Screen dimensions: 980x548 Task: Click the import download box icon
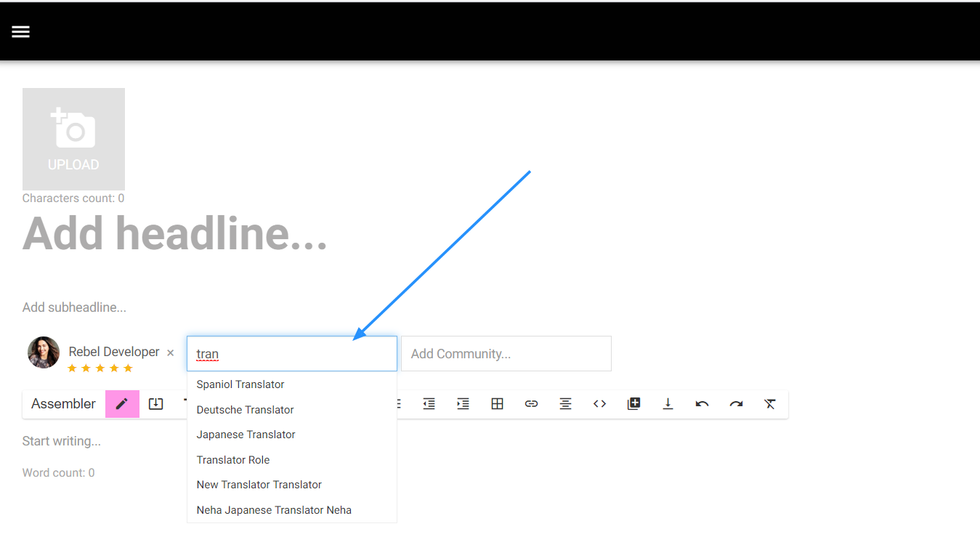pyautogui.click(x=156, y=404)
